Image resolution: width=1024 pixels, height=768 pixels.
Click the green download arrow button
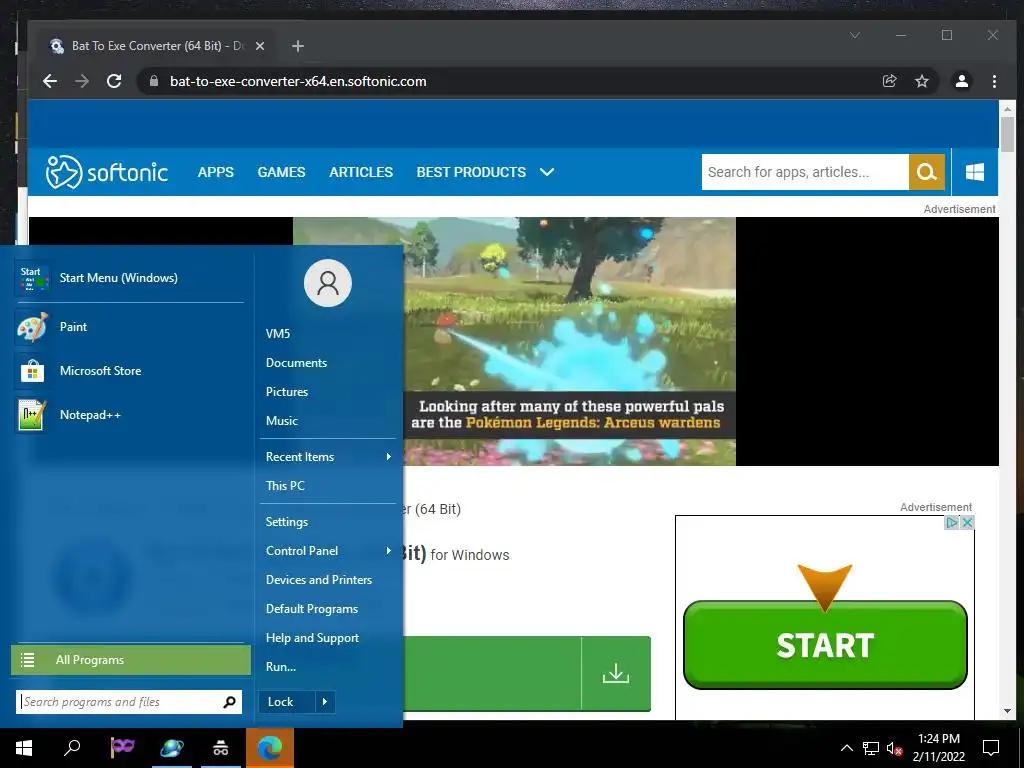click(x=616, y=673)
